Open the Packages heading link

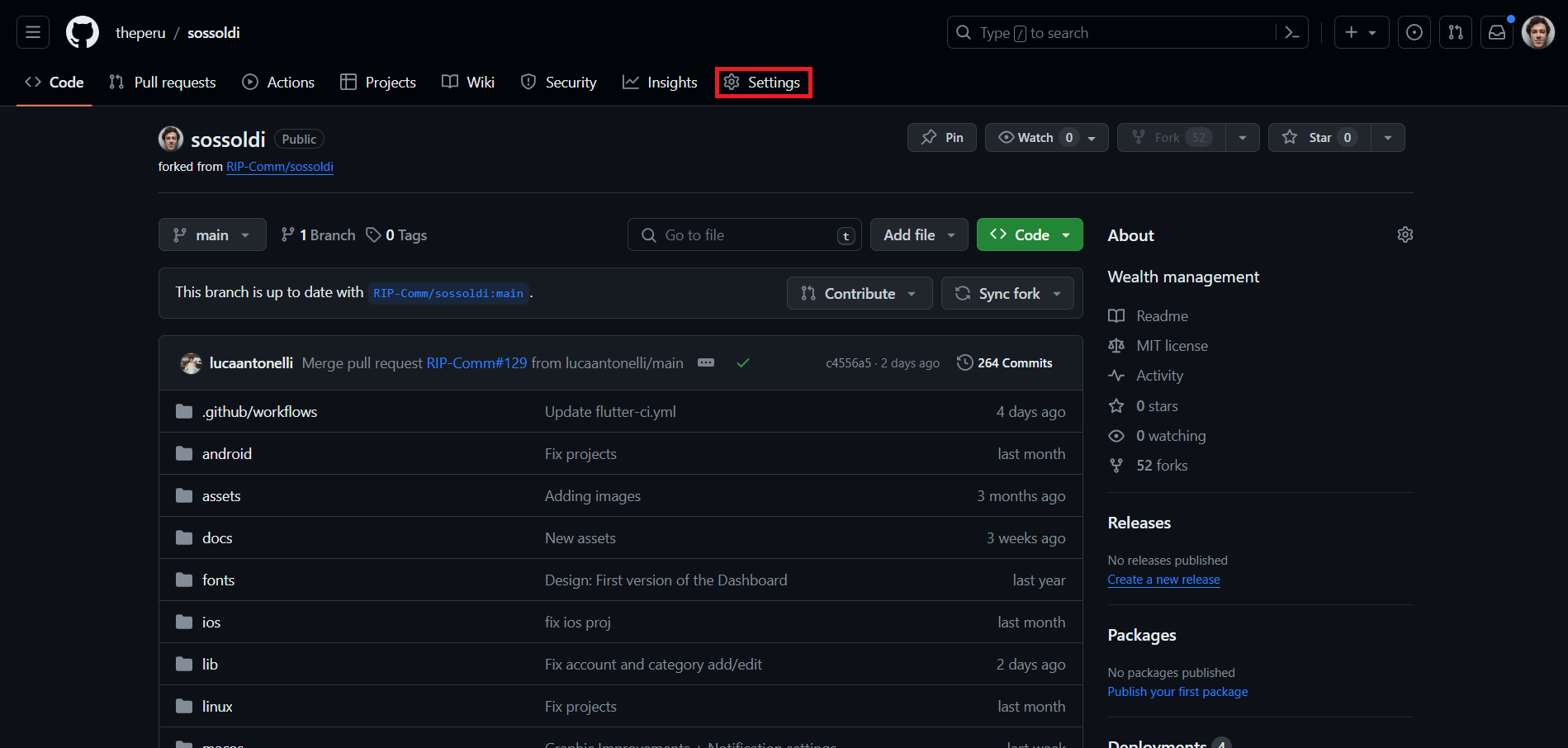pyautogui.click(x=1142, y=635)
